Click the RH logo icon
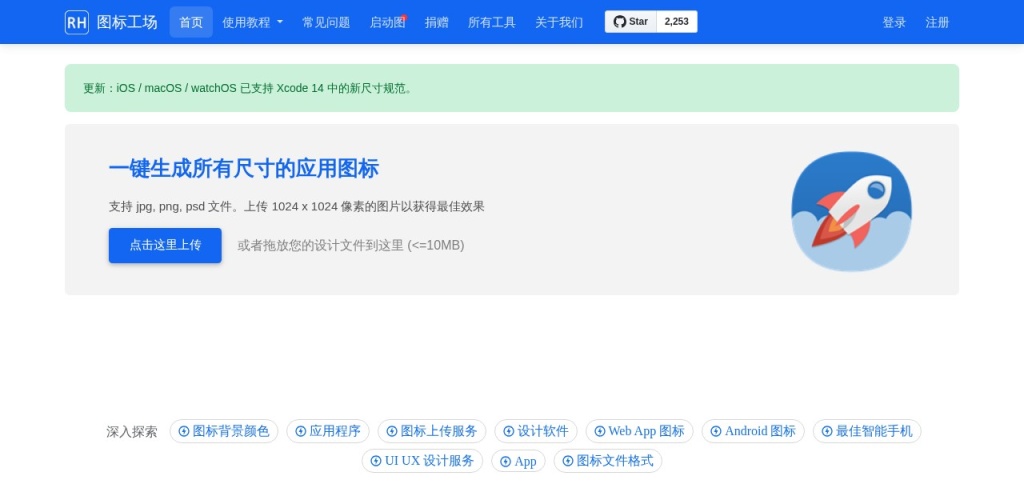Viewport: 1024px width, 500px height. pos(77,22)
